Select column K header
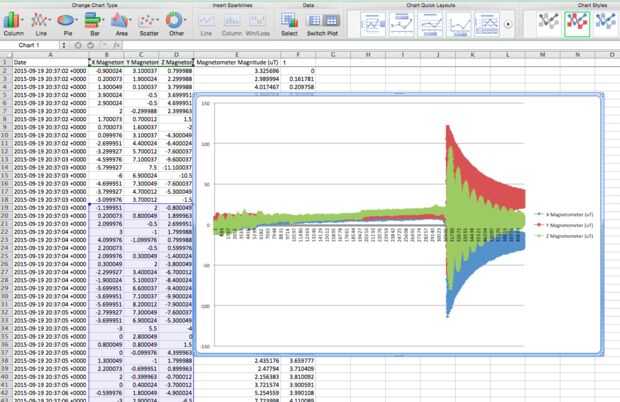The height and width of the screenshot is (402, 620). tap(473, 55)
